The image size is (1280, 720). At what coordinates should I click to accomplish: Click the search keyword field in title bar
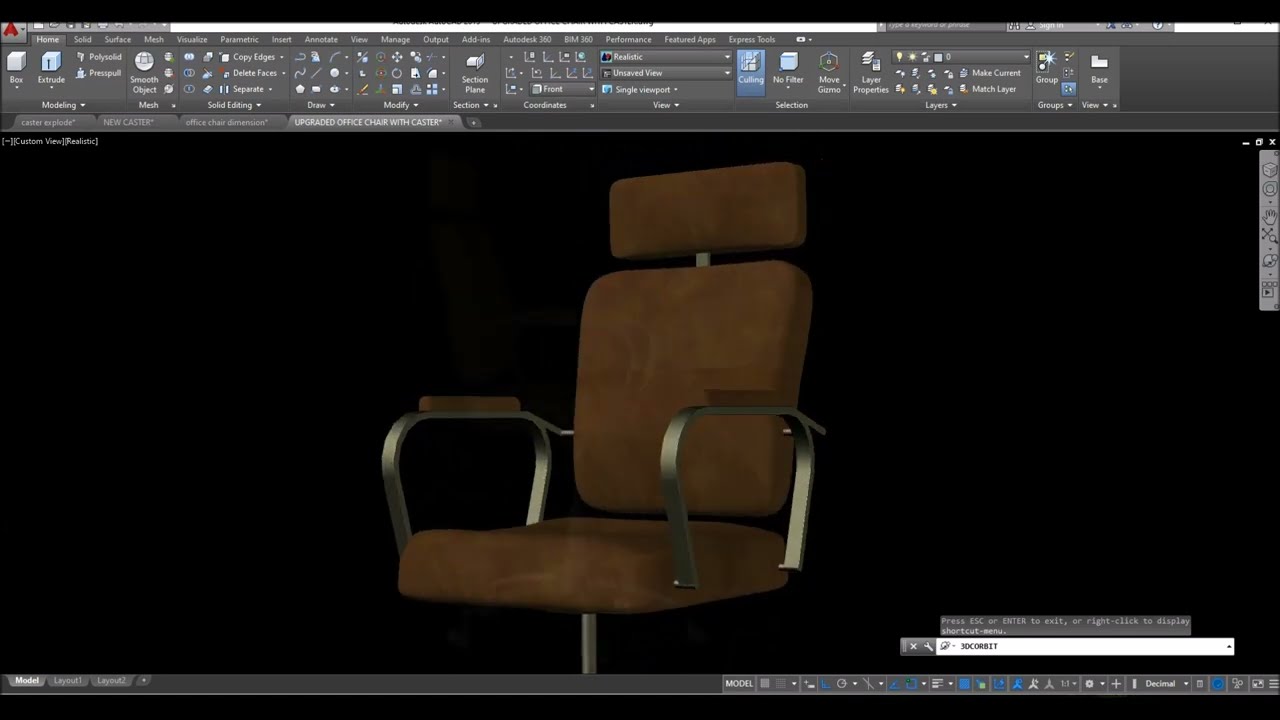pyautogui.click(x=947, y=24)
